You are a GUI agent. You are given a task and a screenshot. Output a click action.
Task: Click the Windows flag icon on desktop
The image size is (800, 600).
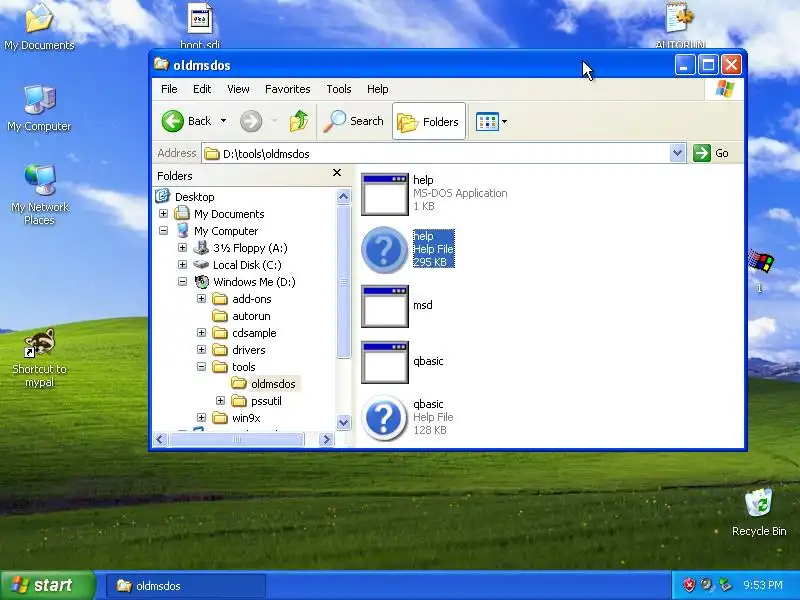click(x=761, y=262)
